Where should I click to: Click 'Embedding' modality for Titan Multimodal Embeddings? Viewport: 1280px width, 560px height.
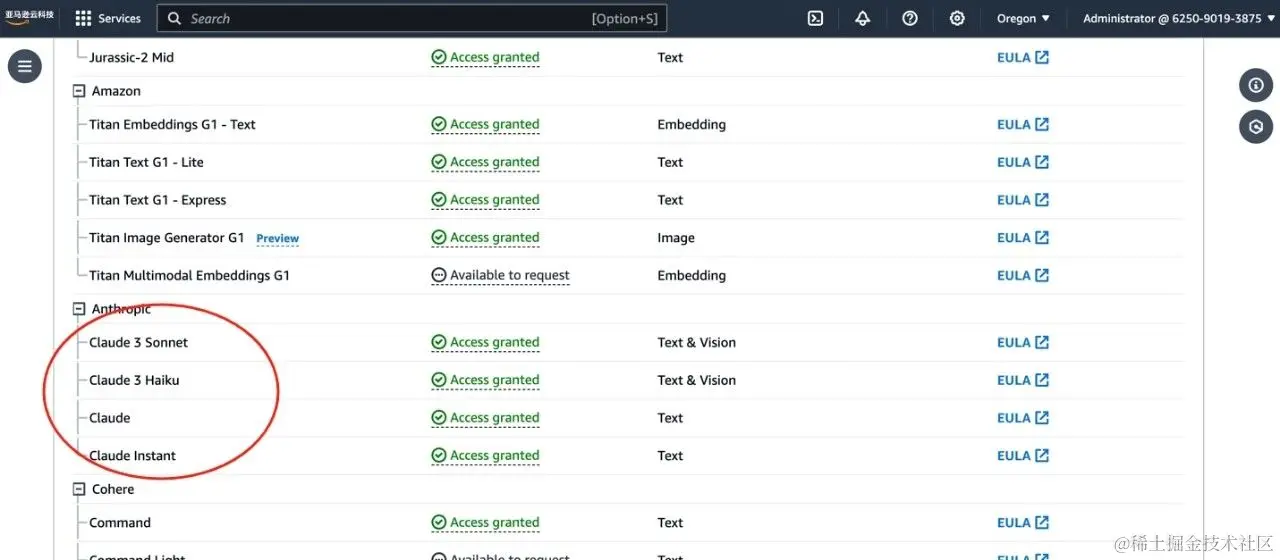(x=692, y=275)
